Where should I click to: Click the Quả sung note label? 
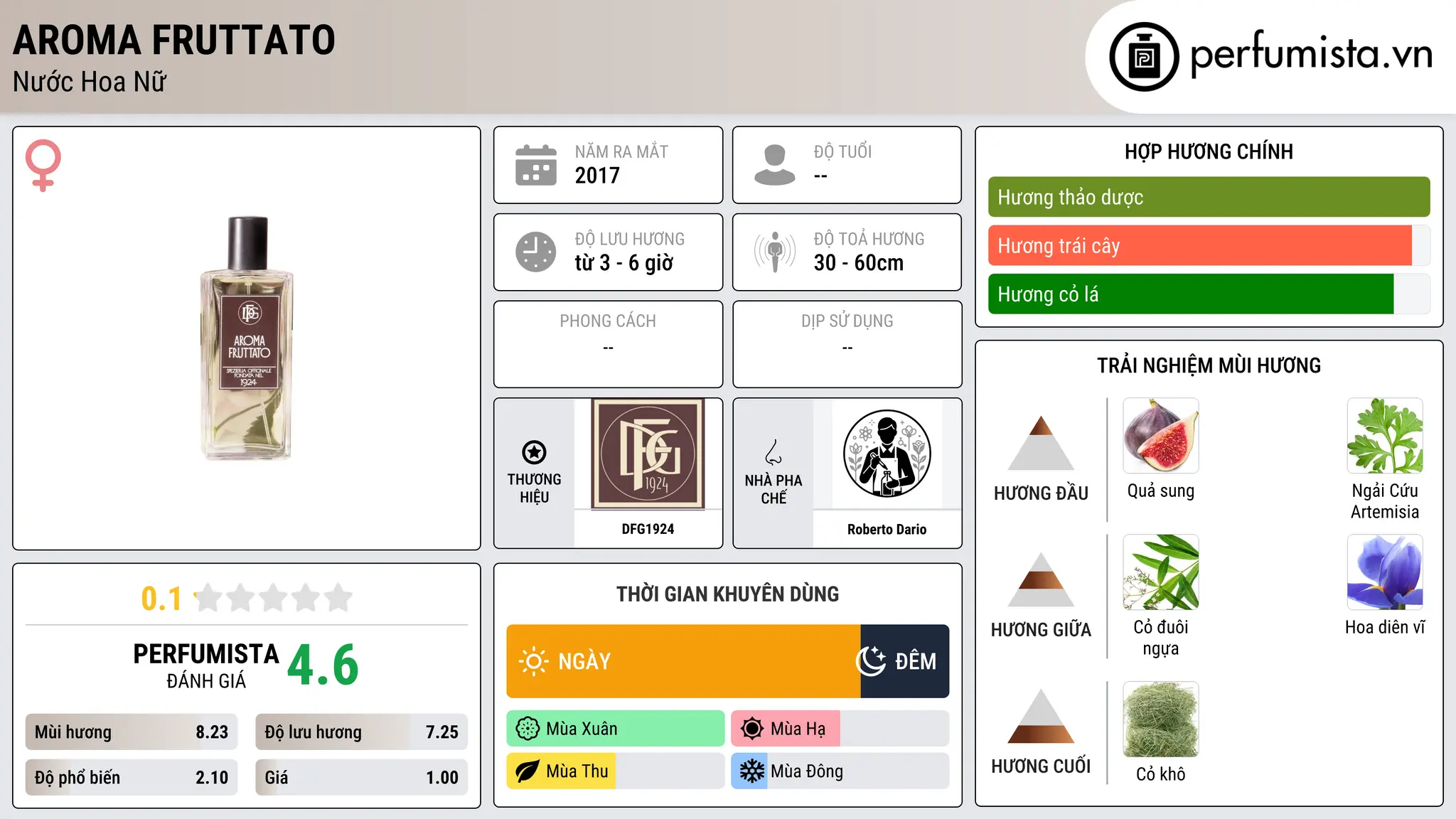click(1161, 491)
